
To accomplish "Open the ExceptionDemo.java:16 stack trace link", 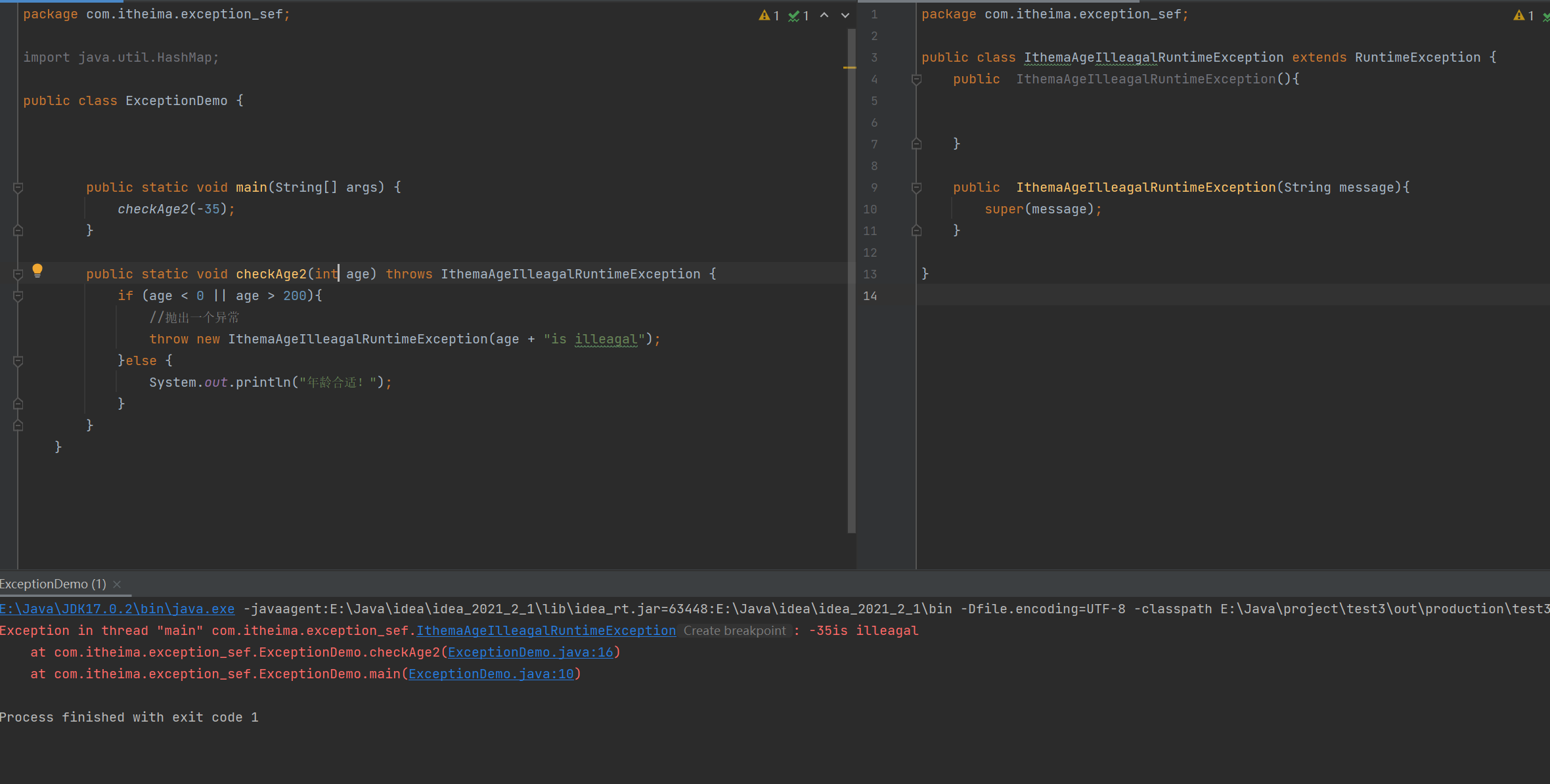I will pyautogui.click(x=530, y=652).
